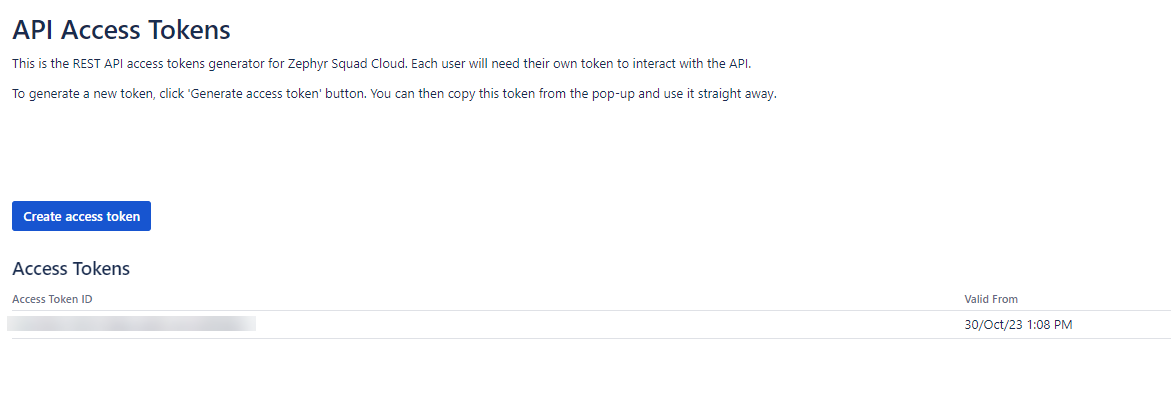This screenshot has height=420, width=1171.
Task: Click the Access Tokens section heading
Action: [x=71, y=268]
